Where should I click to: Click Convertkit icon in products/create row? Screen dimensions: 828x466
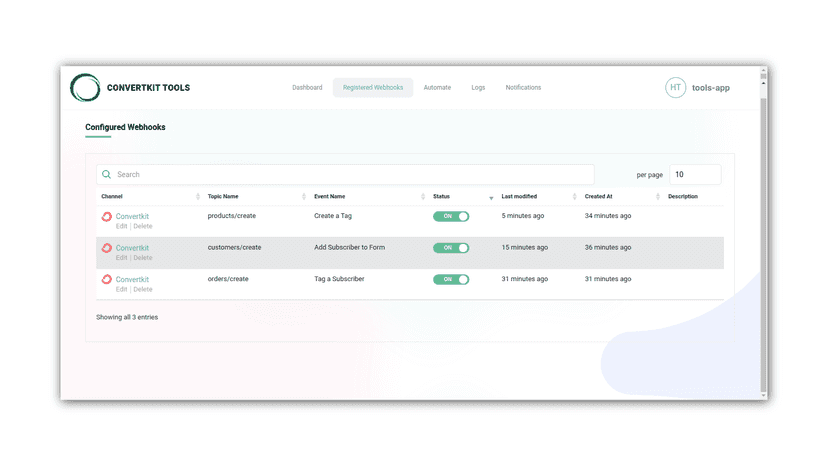click(107, 217)
